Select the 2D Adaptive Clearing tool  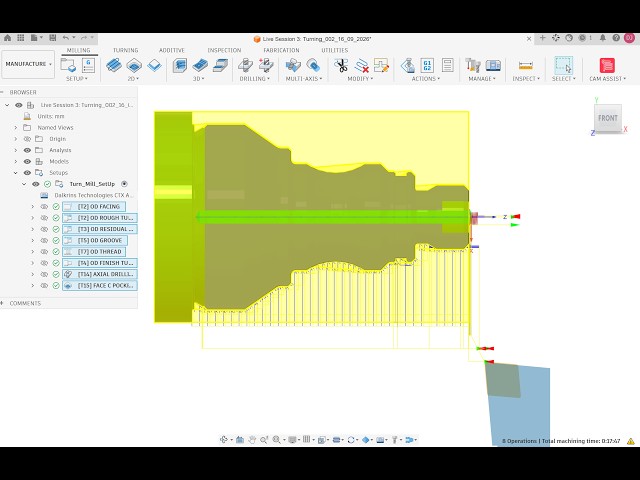(x=114, y=65)
